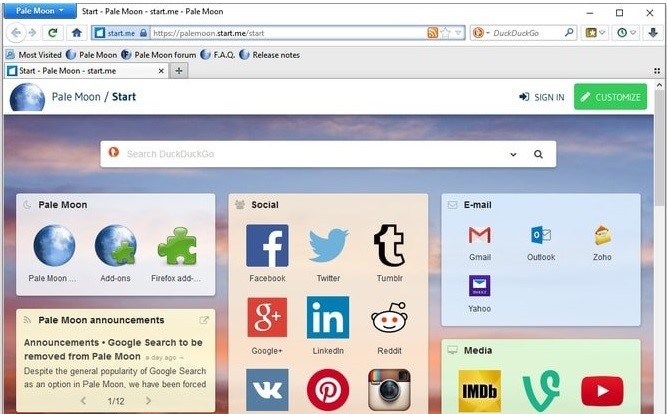Open the Release notes bookmark
The height and width of the screenshot is (414, 667).
(270, 55)
